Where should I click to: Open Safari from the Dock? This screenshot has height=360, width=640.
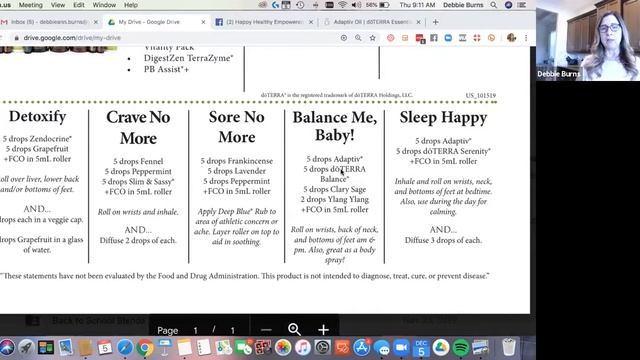125,348
